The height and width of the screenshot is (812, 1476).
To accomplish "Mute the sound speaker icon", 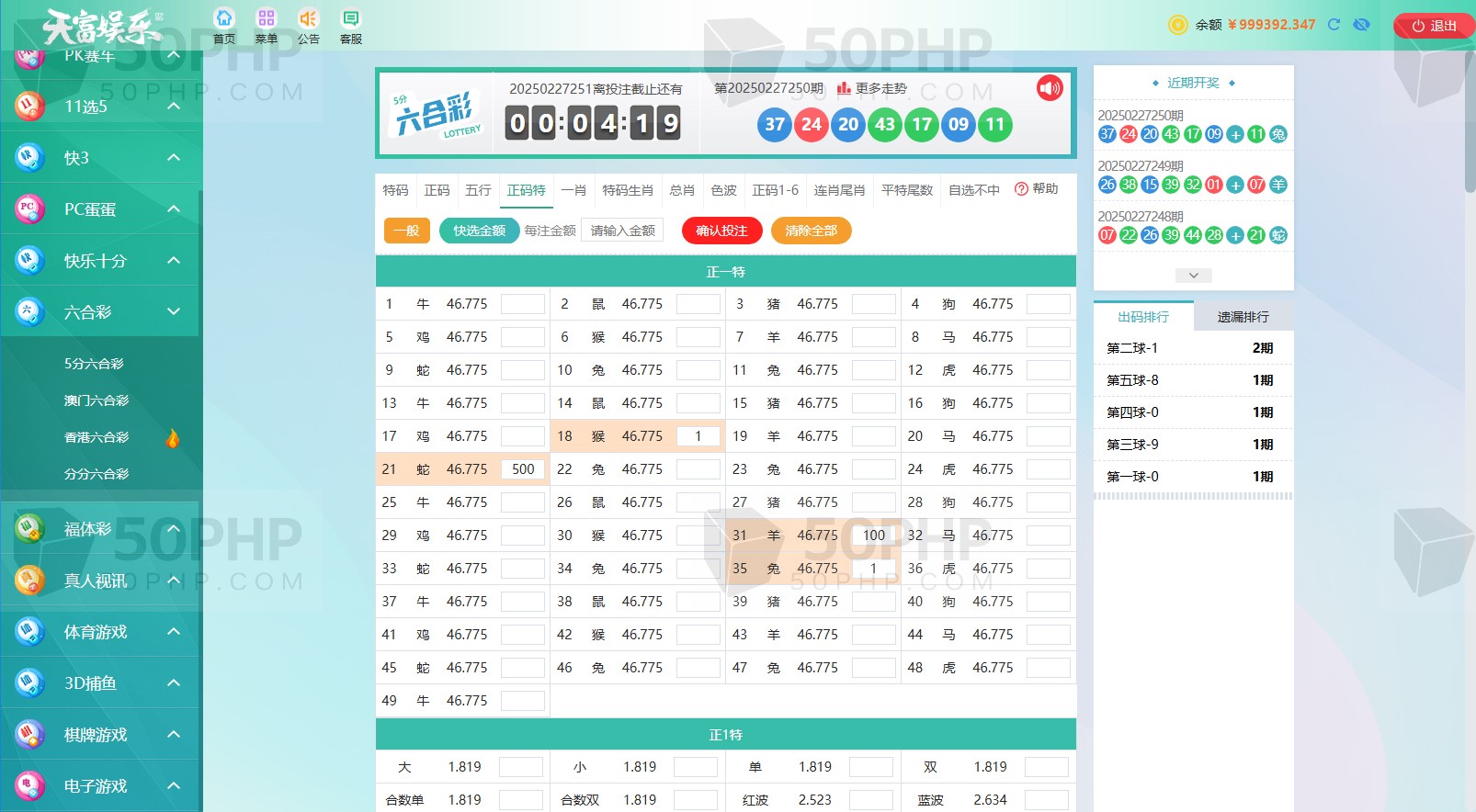I will pyautogui.click(x=1050, y=88).
